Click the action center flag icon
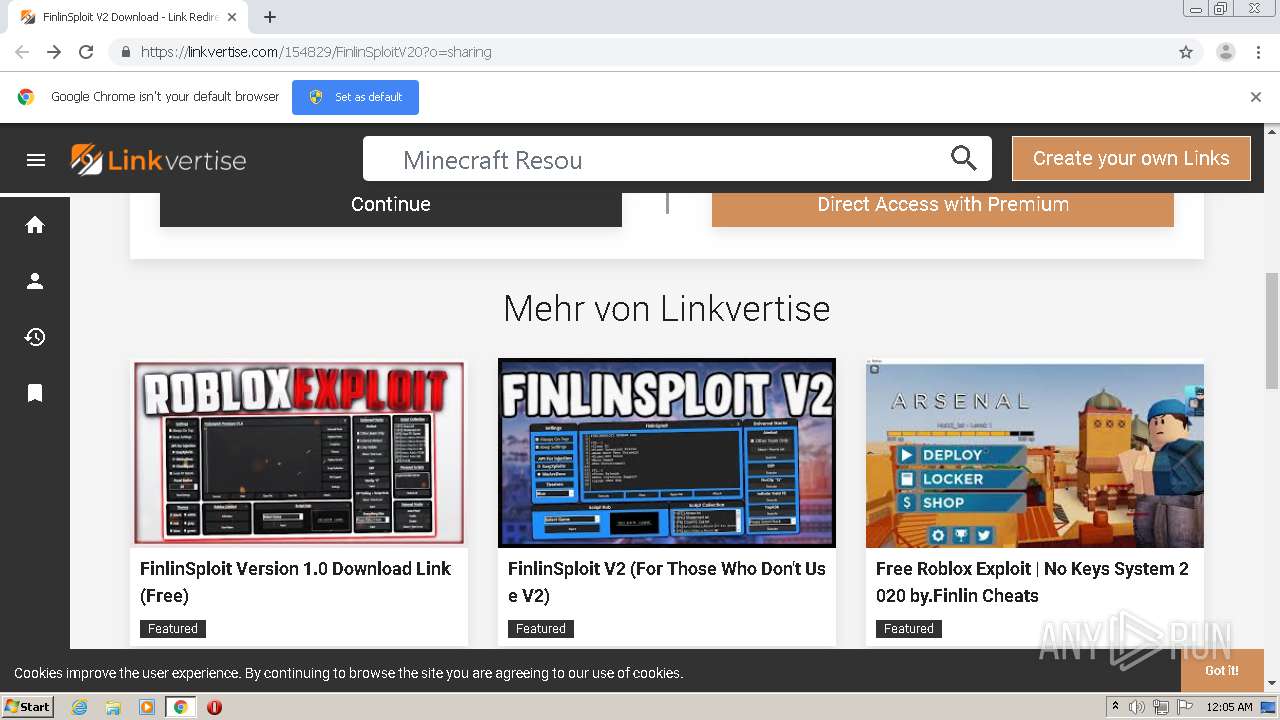1280x720 pixels. pyautogui.click(x=1184, y=707)
